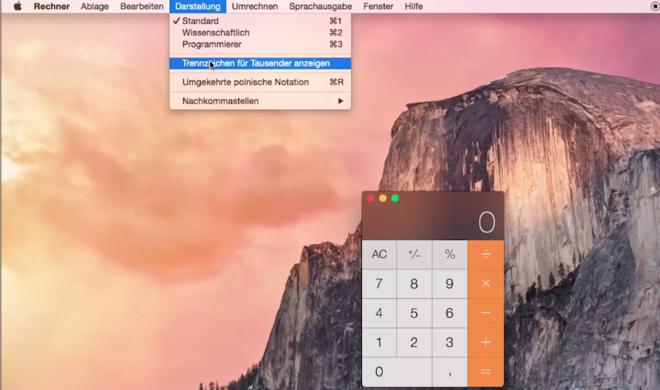Close the calculator with red button
Viewport: 660px width, 390px height.
coord(371,199)
